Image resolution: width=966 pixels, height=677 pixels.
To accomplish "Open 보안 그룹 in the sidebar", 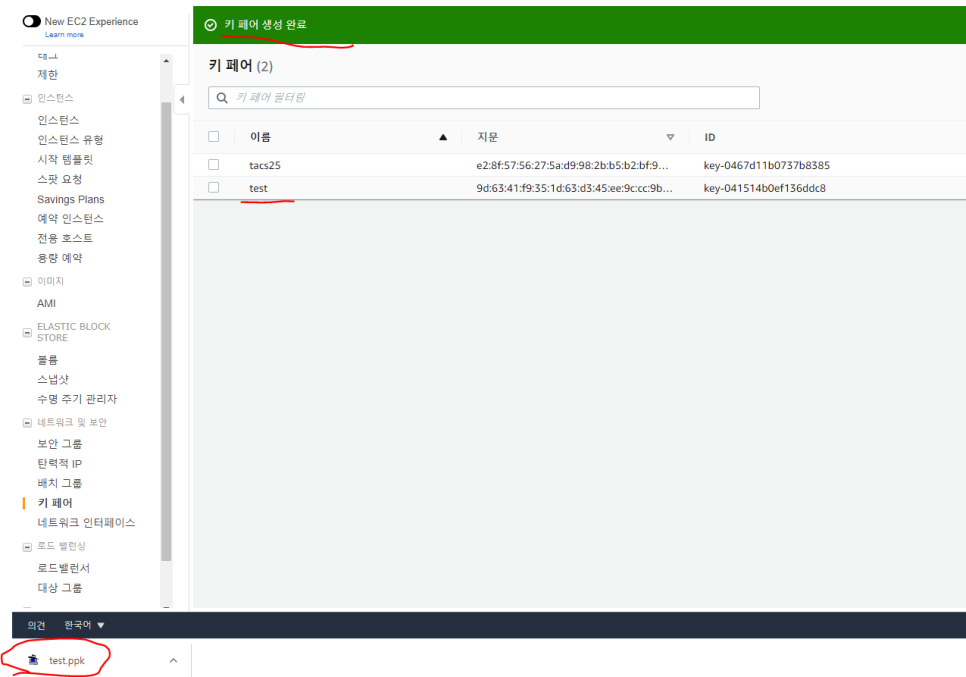I will [x=59, y=444].
